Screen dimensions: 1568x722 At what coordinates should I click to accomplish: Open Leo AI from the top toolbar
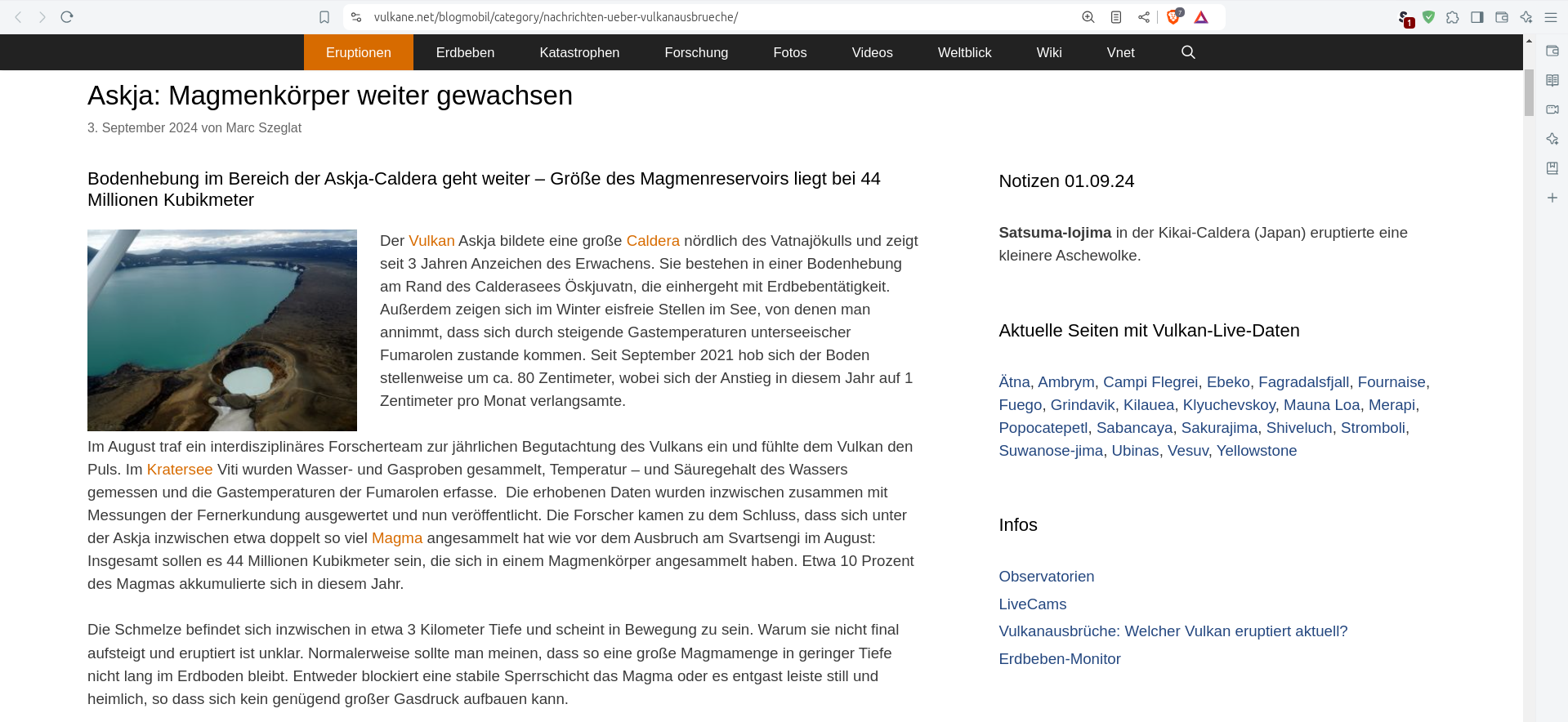click(1526, 17)
